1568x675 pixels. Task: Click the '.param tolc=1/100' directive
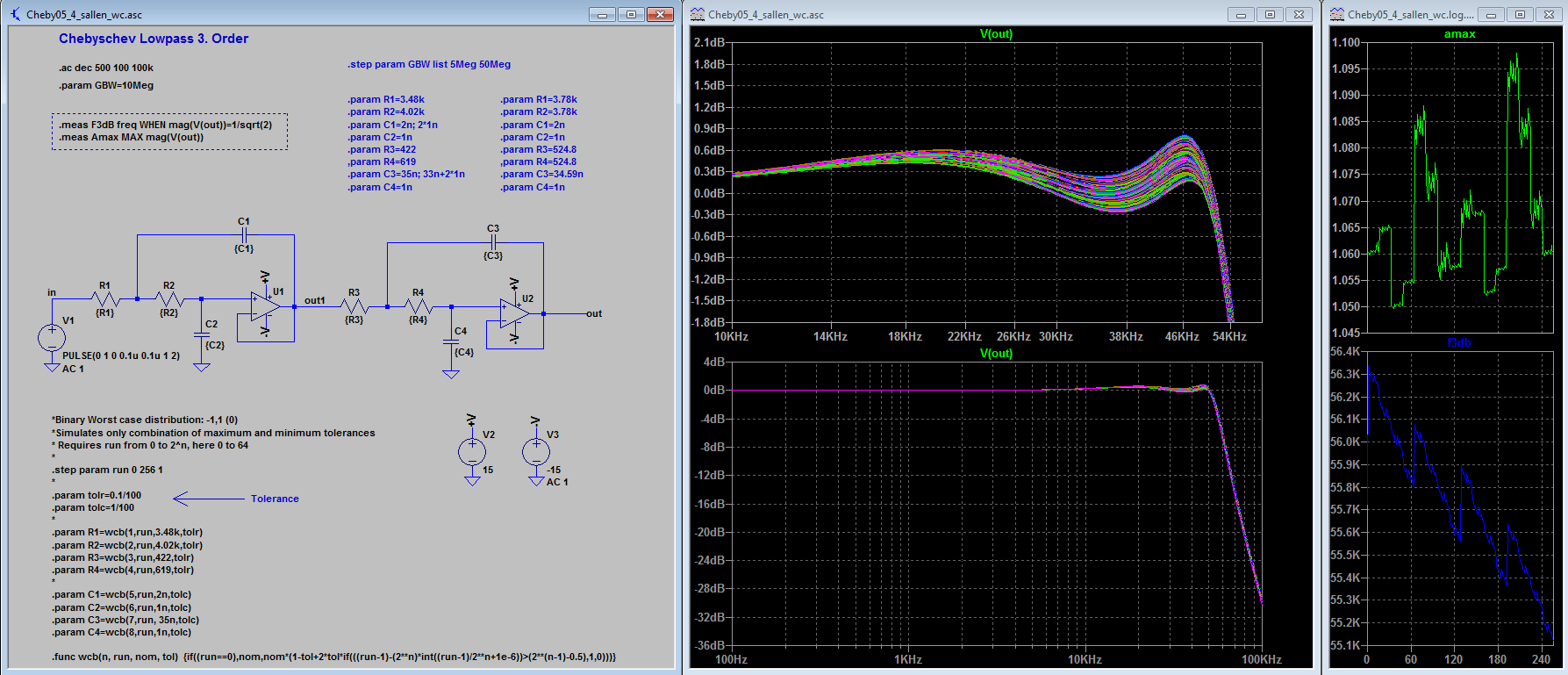pos(93,507)
